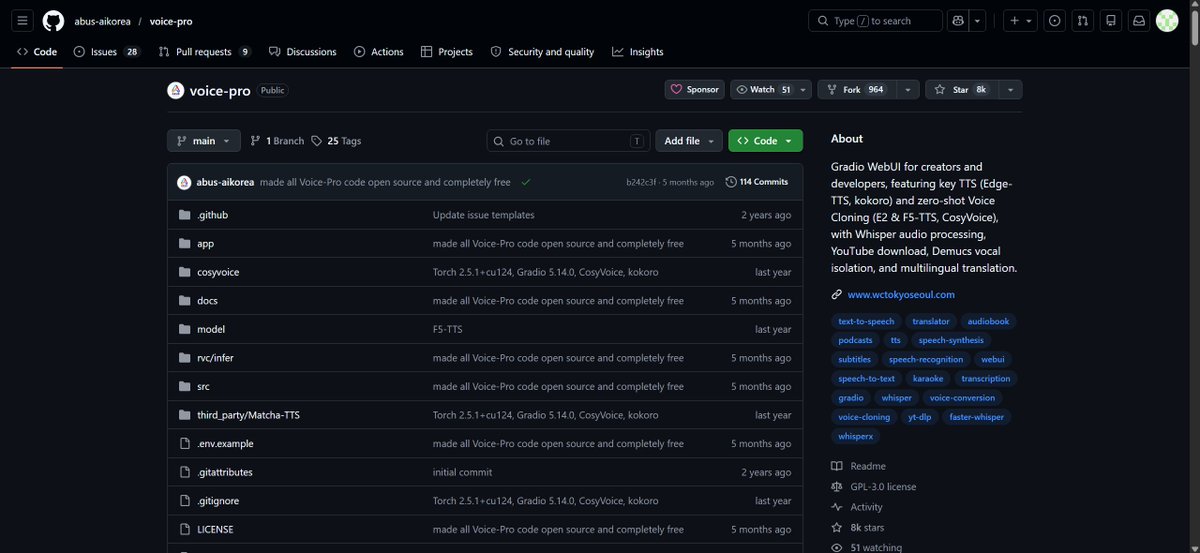The width and height of the screenshot is (1200, 553).
Task: Open the .github folder
Action: pyautogui.click(x=212, y=215)
